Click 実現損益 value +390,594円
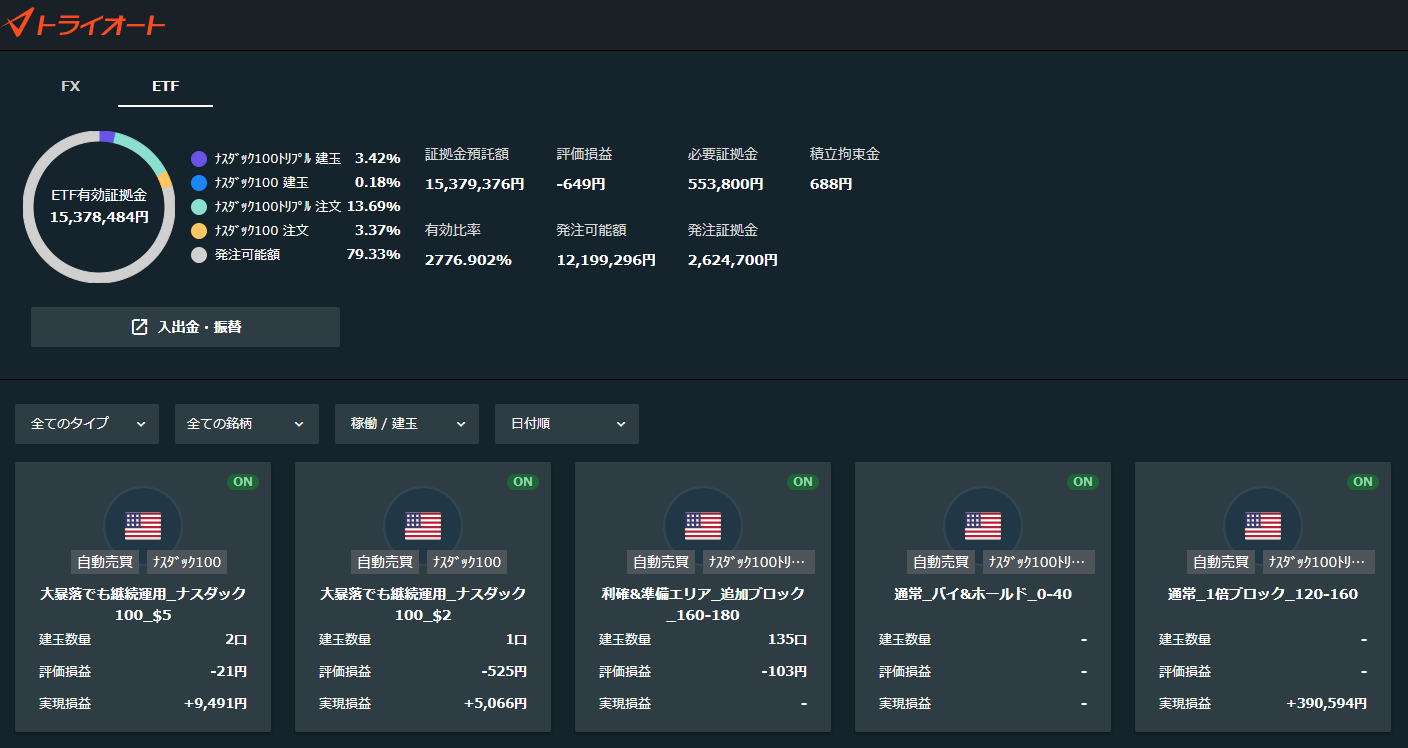Image resolution: width=1408 pixels, height=748 pixels. pos(1327,703)
